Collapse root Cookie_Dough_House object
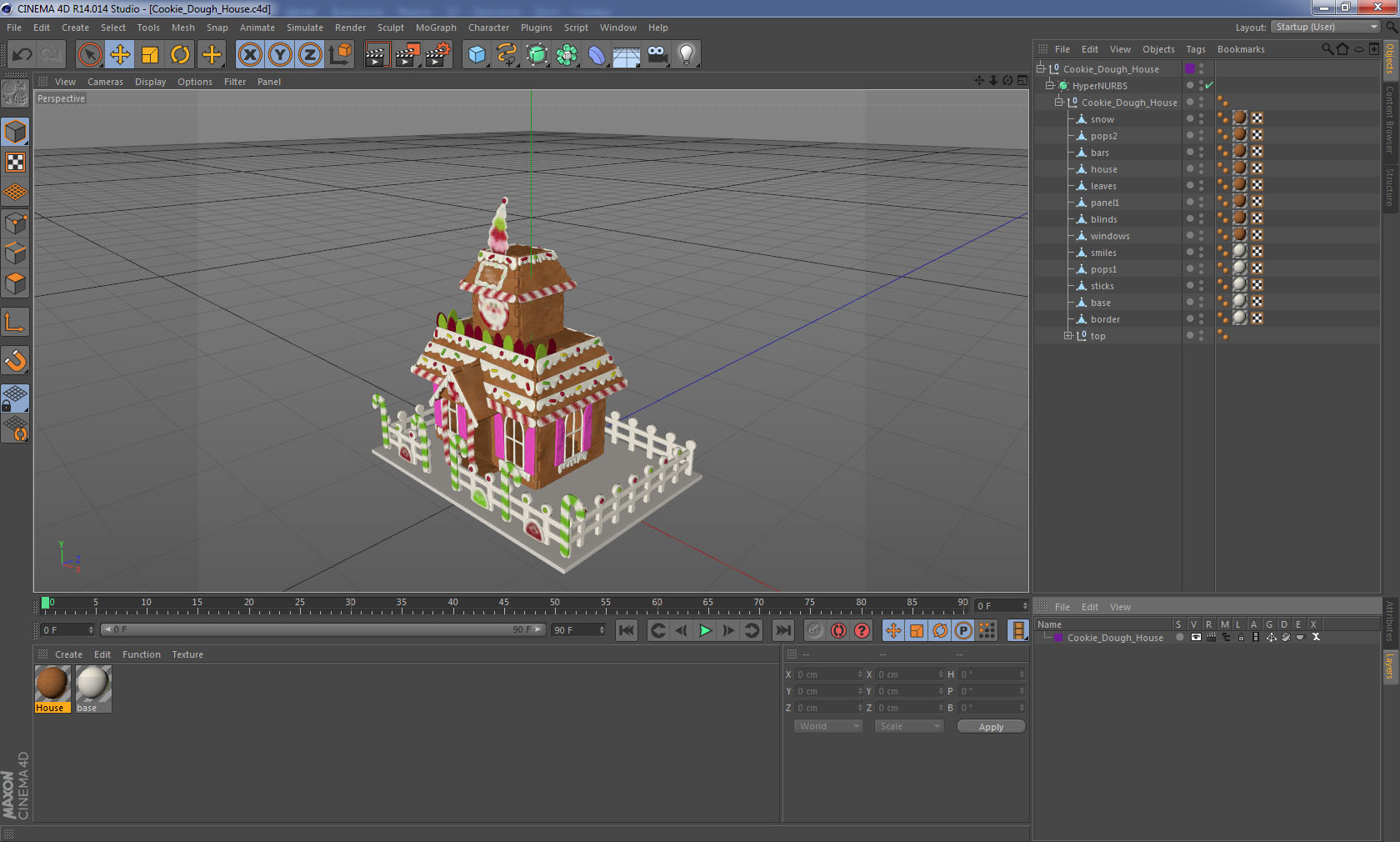Viewport: 1400px width, 842px height. (x=1041, y=68)
